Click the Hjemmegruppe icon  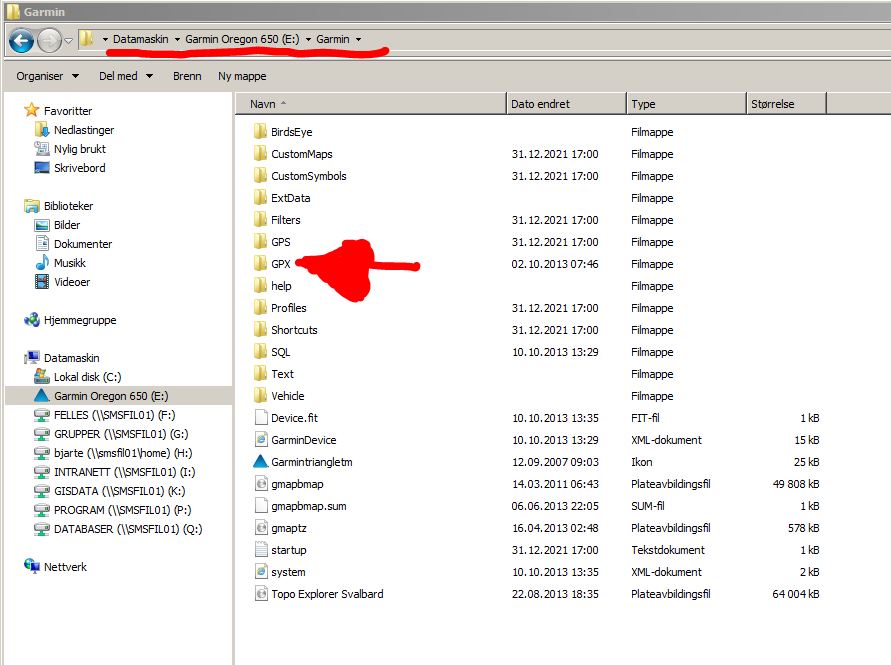tap(31, 320)
